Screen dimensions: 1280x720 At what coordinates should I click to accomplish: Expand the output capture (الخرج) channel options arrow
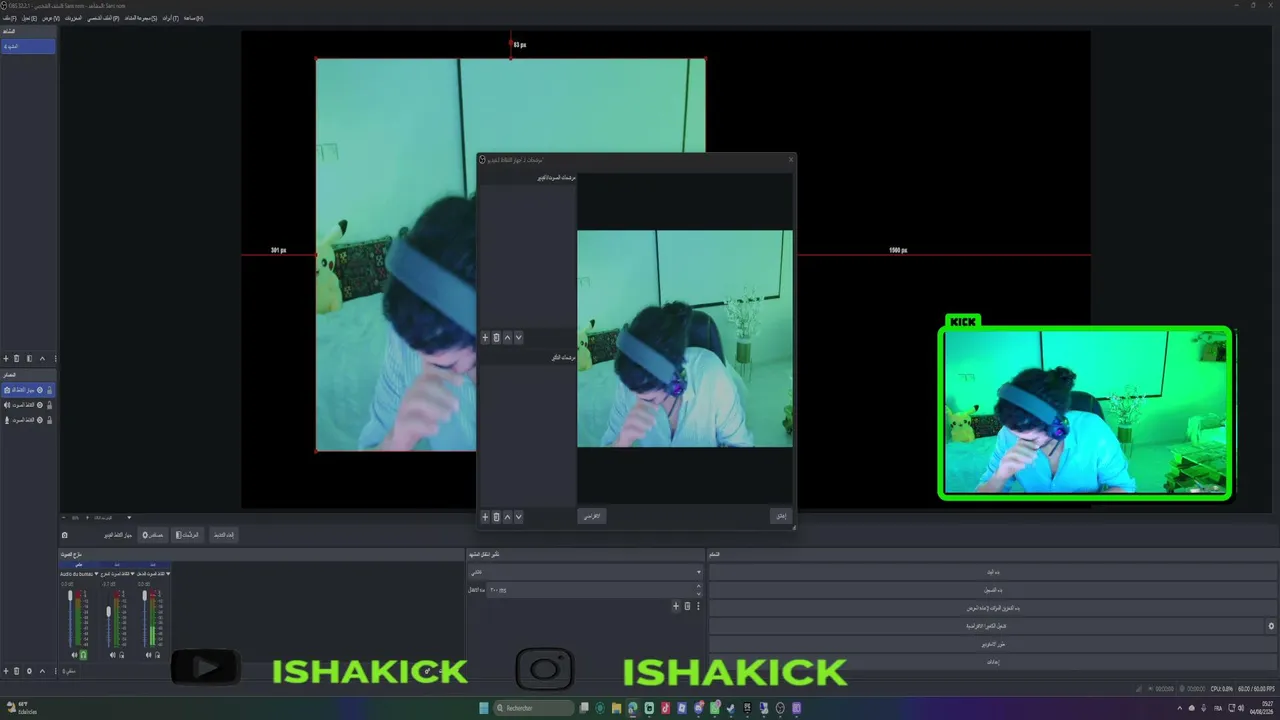(x=132, y=574)
